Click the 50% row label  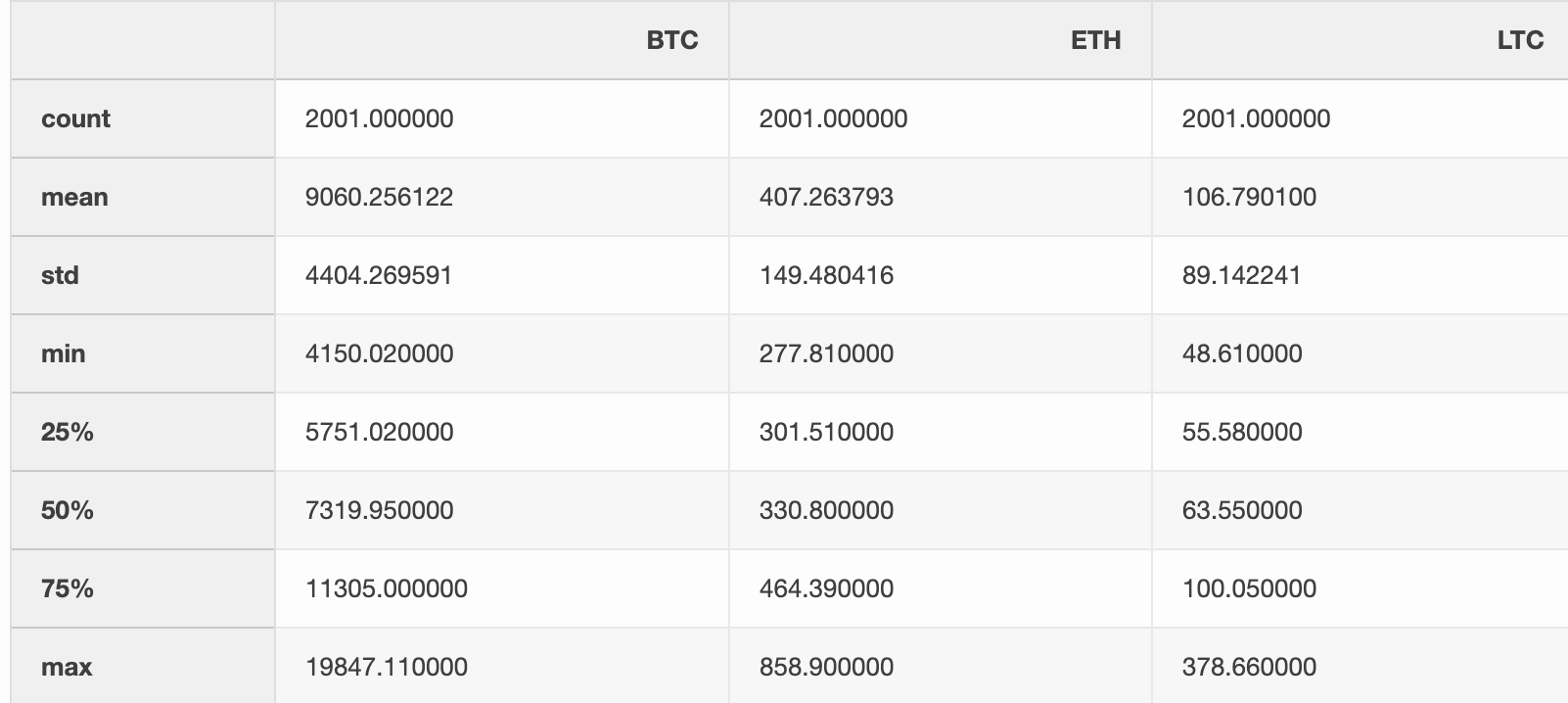[x=67, y=510]
